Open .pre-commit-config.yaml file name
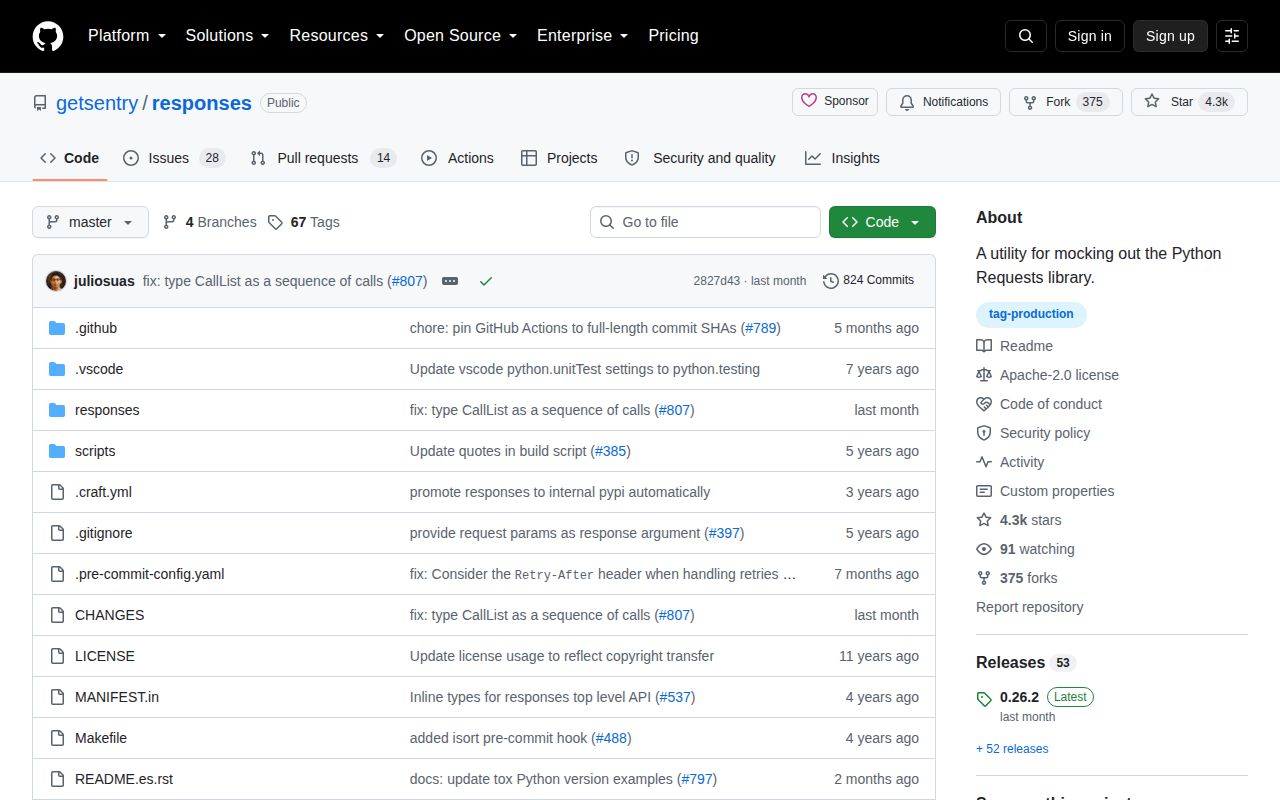Viewport: 1280px width, 800px height. tap(150, 574)
